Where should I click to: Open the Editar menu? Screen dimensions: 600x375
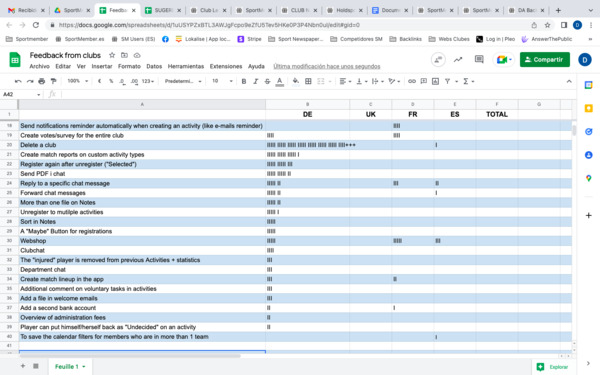[x=63, y=66]
